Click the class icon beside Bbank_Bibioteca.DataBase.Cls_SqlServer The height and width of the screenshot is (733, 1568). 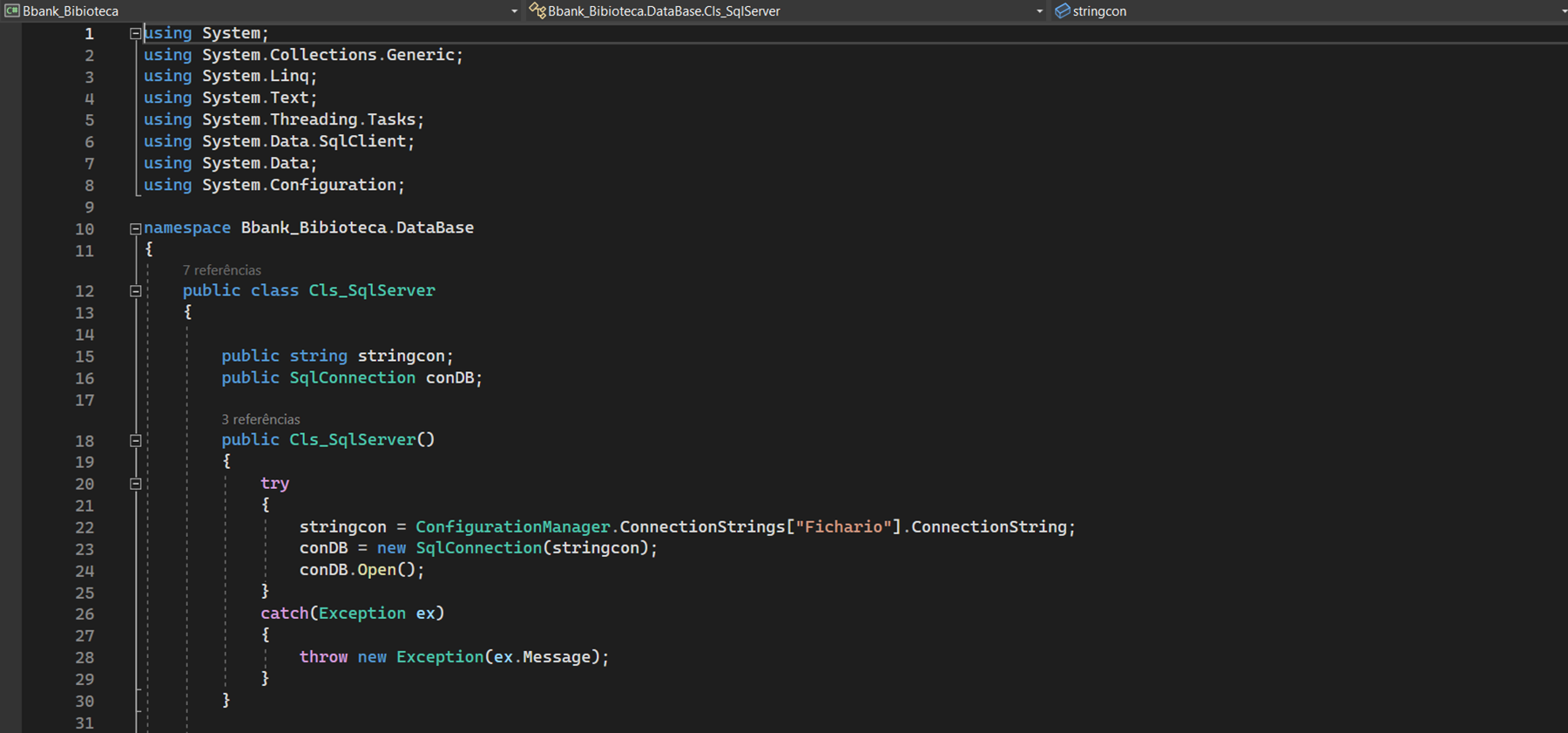537,10
